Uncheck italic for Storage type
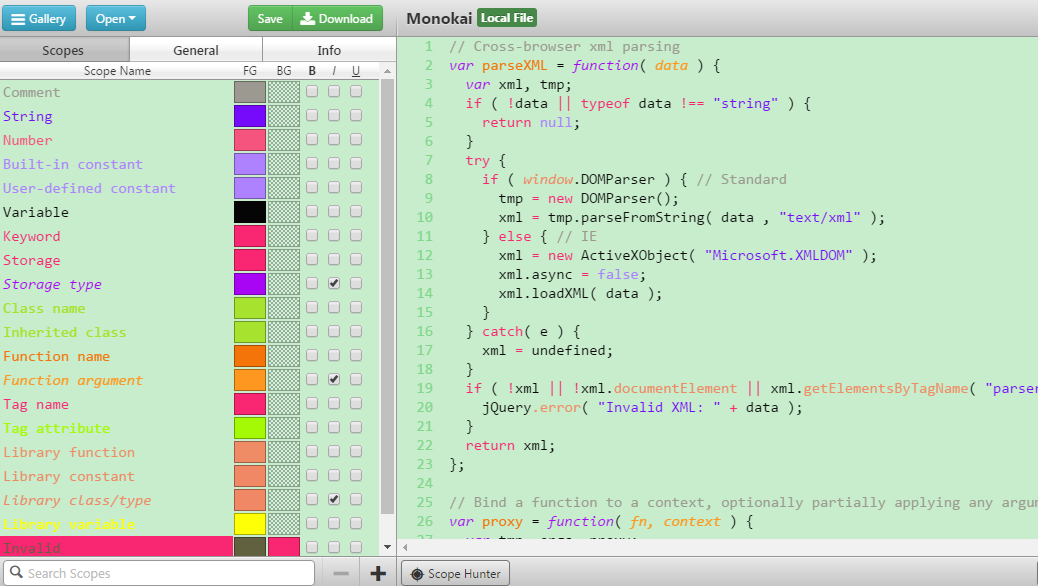The width and height of the screenshot is (1038, 586). 334,283
